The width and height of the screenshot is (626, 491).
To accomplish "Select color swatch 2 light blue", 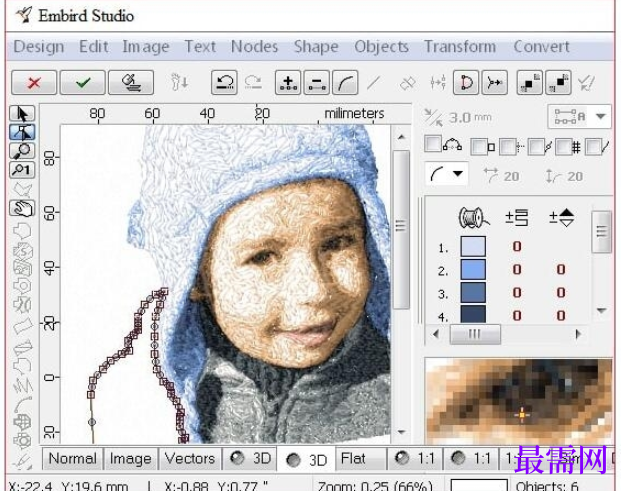I will point(473,269).
